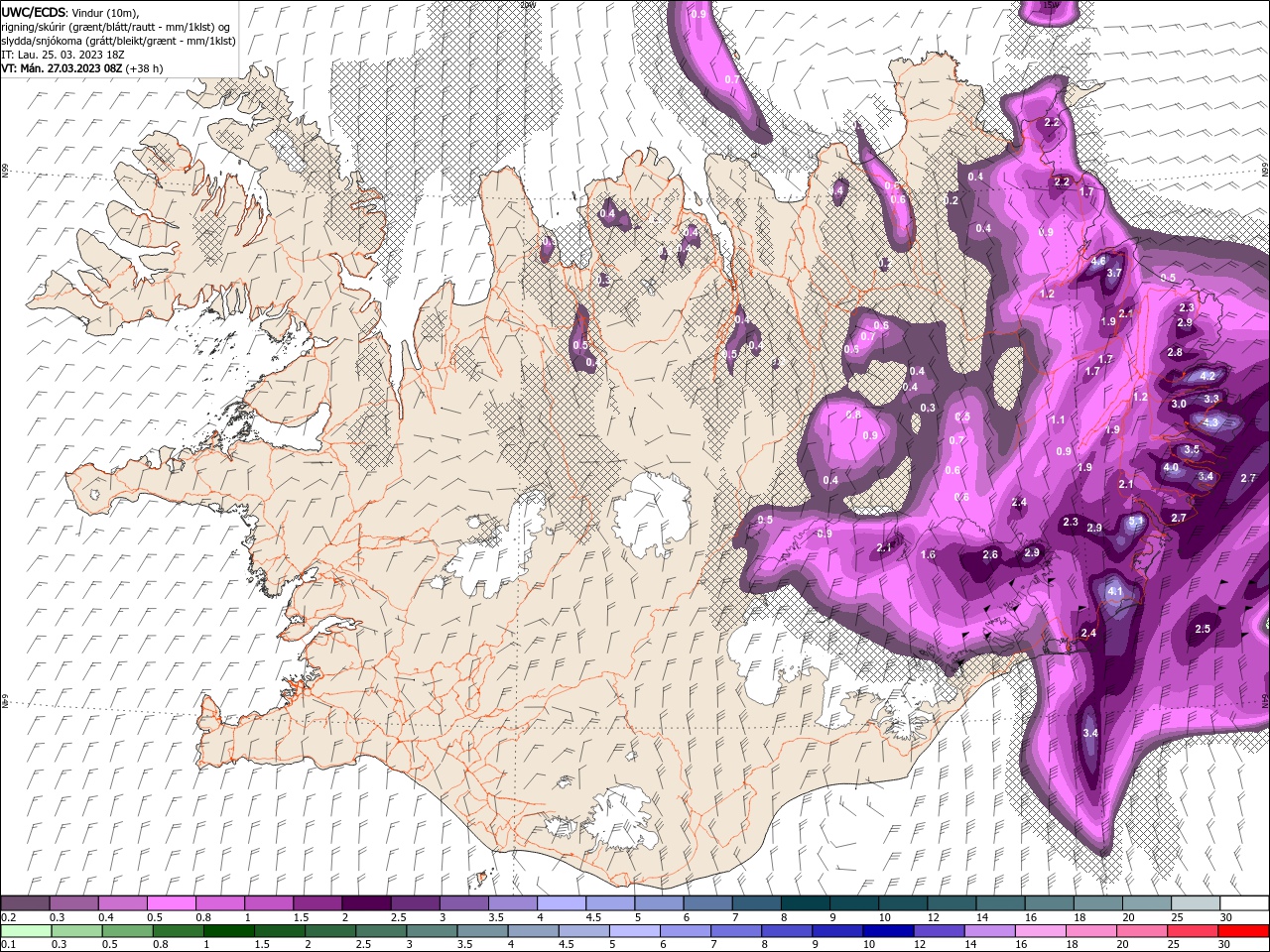The height and width of the screenshot is (952, 1270).
Task: Click the 'slydda/snjókoma' description line in header
Action: click(119, 41)
